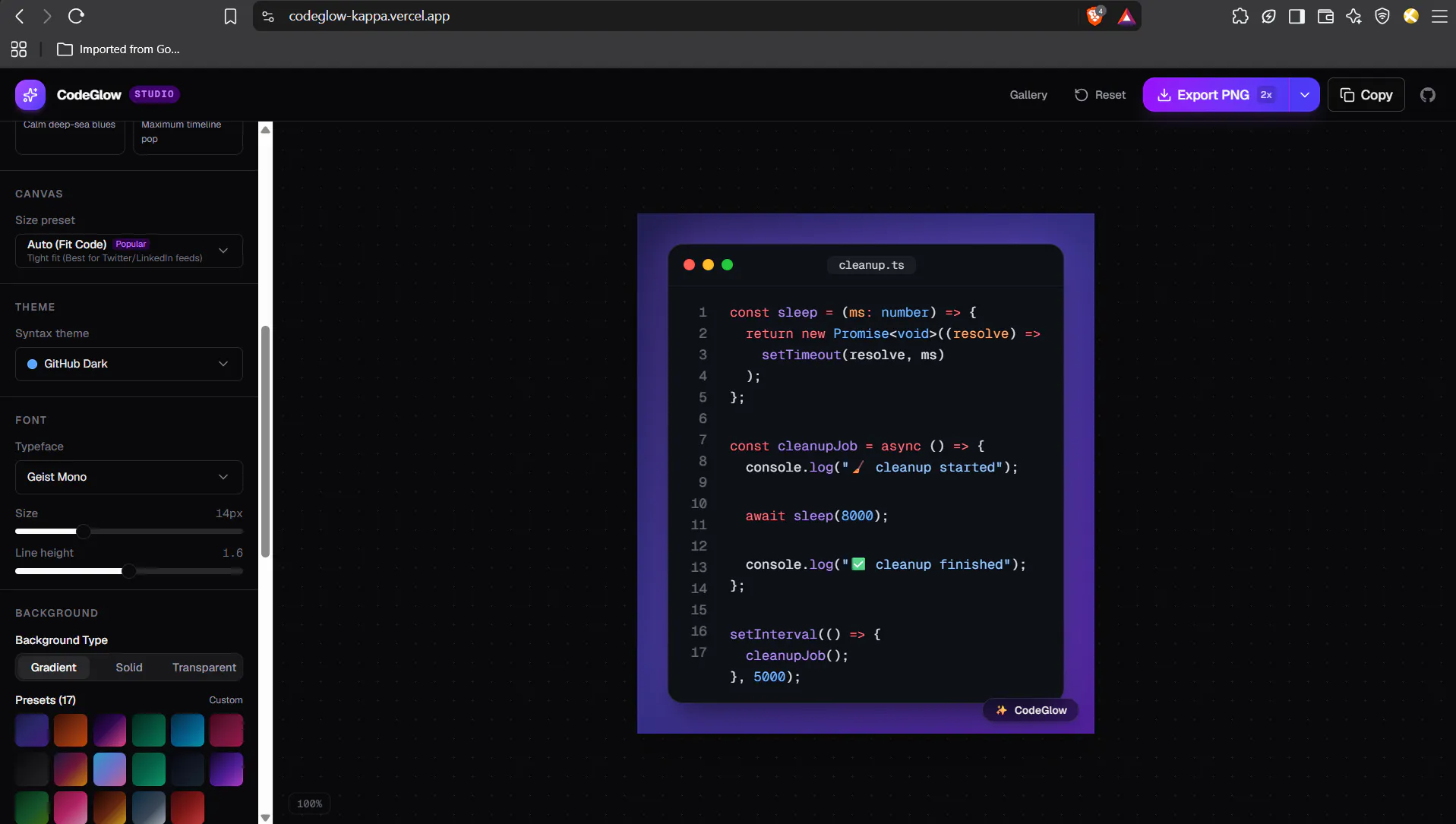Click the 2x scale badge on Export
Screen dimensions: 1456x824
click(1266, 95)
